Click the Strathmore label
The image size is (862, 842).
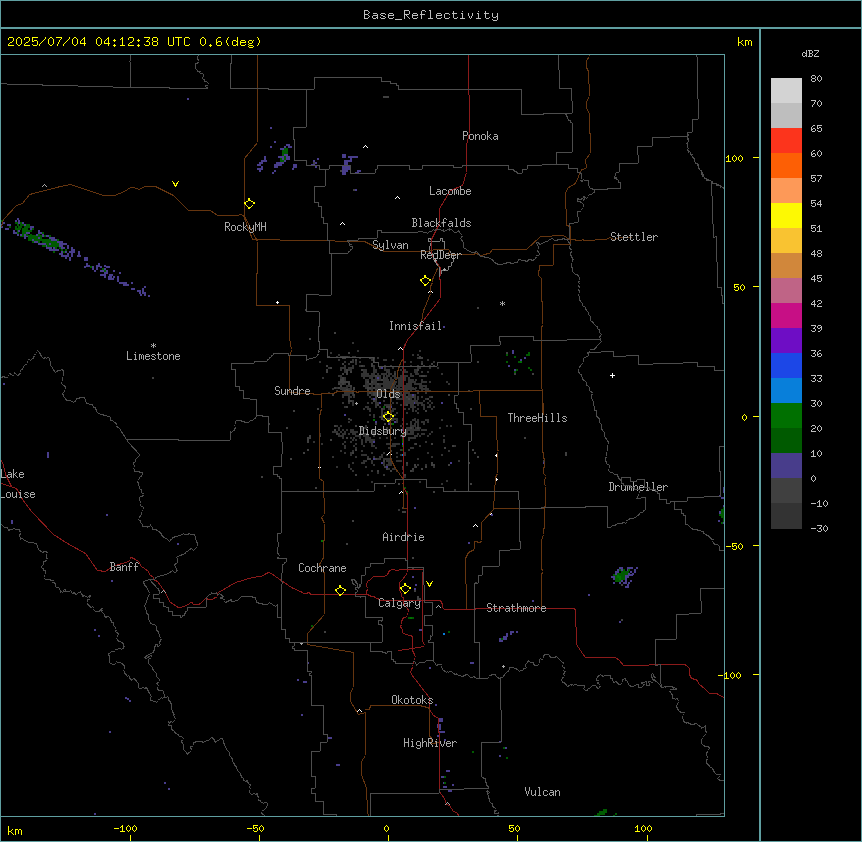(x=516, y=608)
